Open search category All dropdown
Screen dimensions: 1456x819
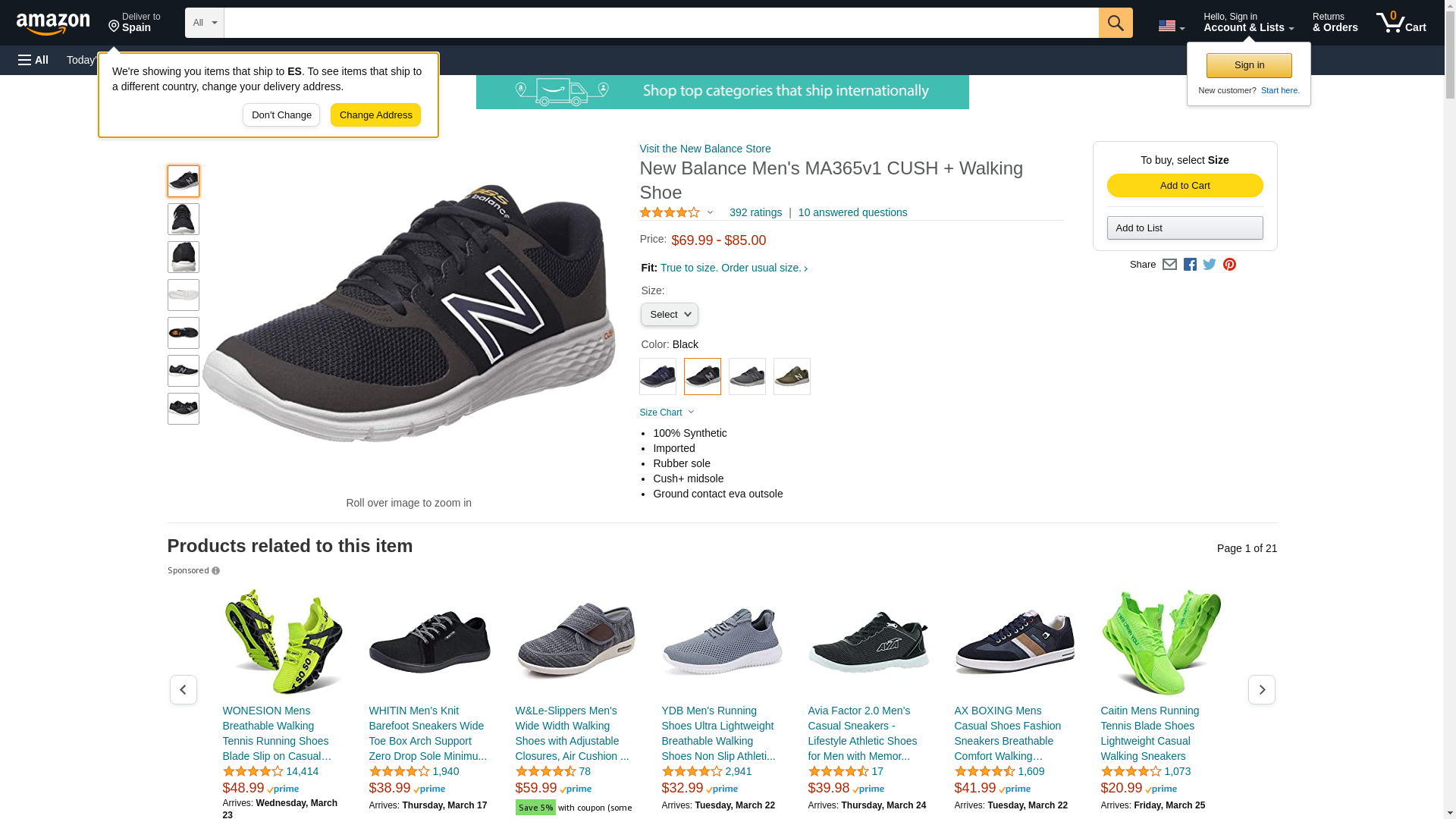(x=204, y=23)
